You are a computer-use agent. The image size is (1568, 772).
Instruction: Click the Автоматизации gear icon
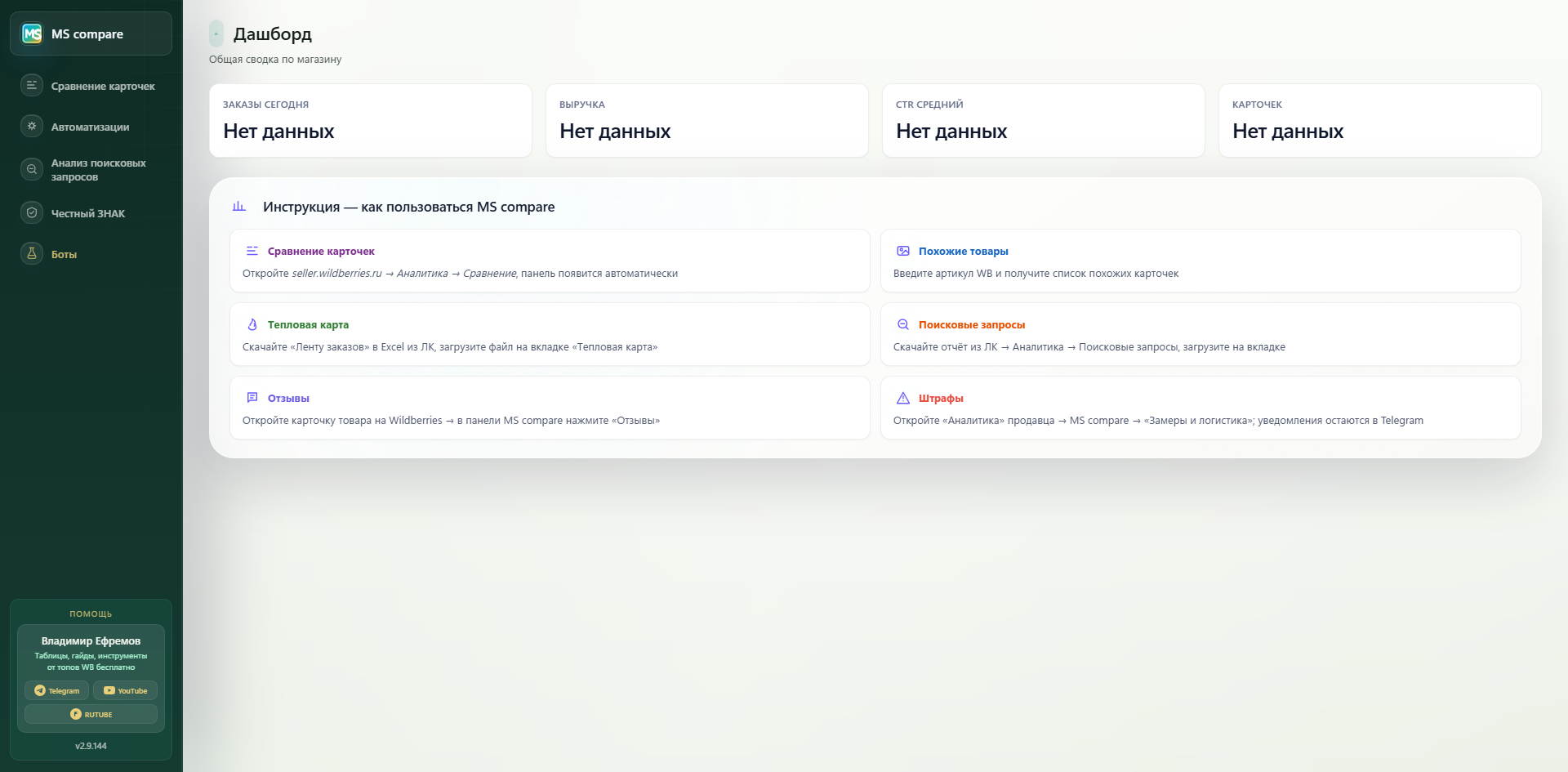(32, 126)
